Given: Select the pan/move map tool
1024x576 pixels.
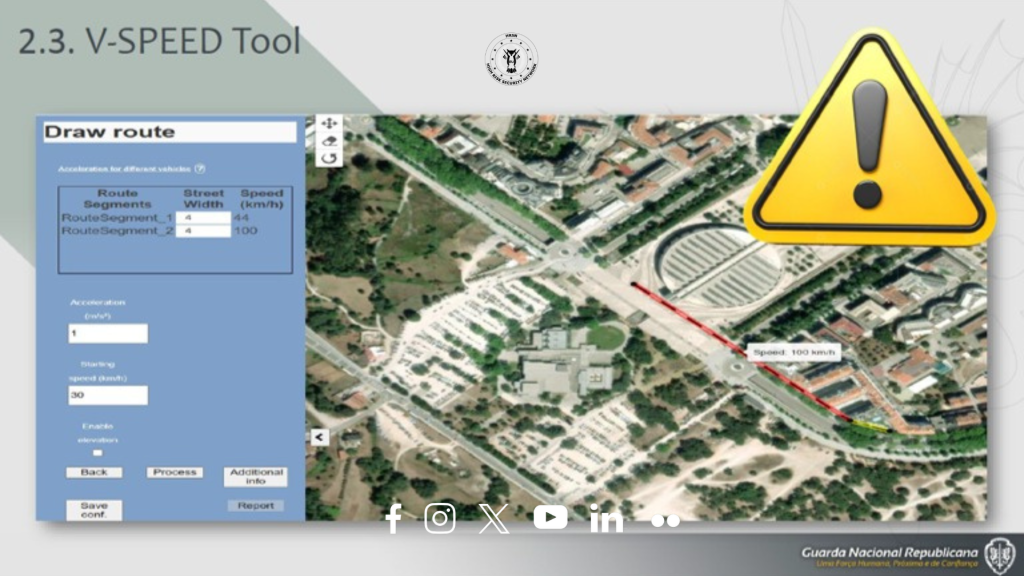Looking at the screenshot, I should pos(330,124).
